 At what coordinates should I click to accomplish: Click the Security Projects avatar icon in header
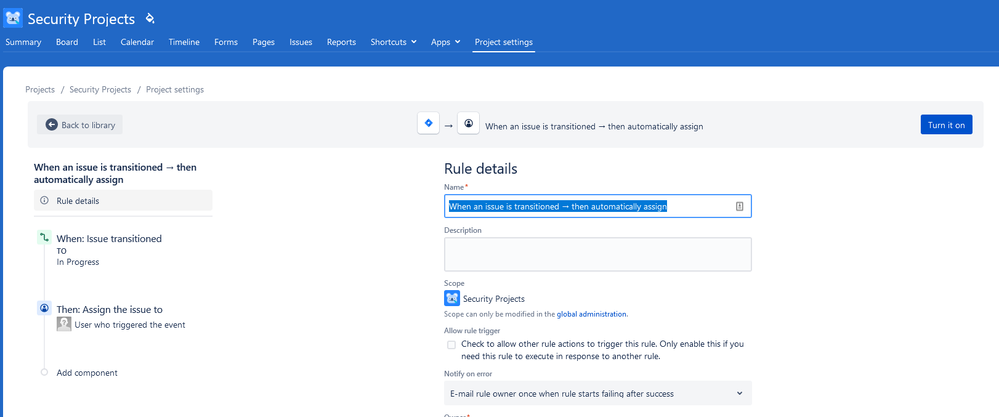[x=13, y=18]
